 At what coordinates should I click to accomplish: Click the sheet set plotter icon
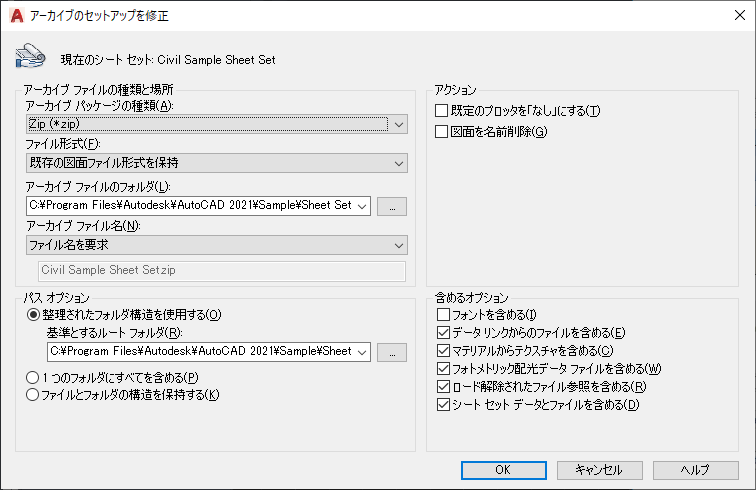30,56
